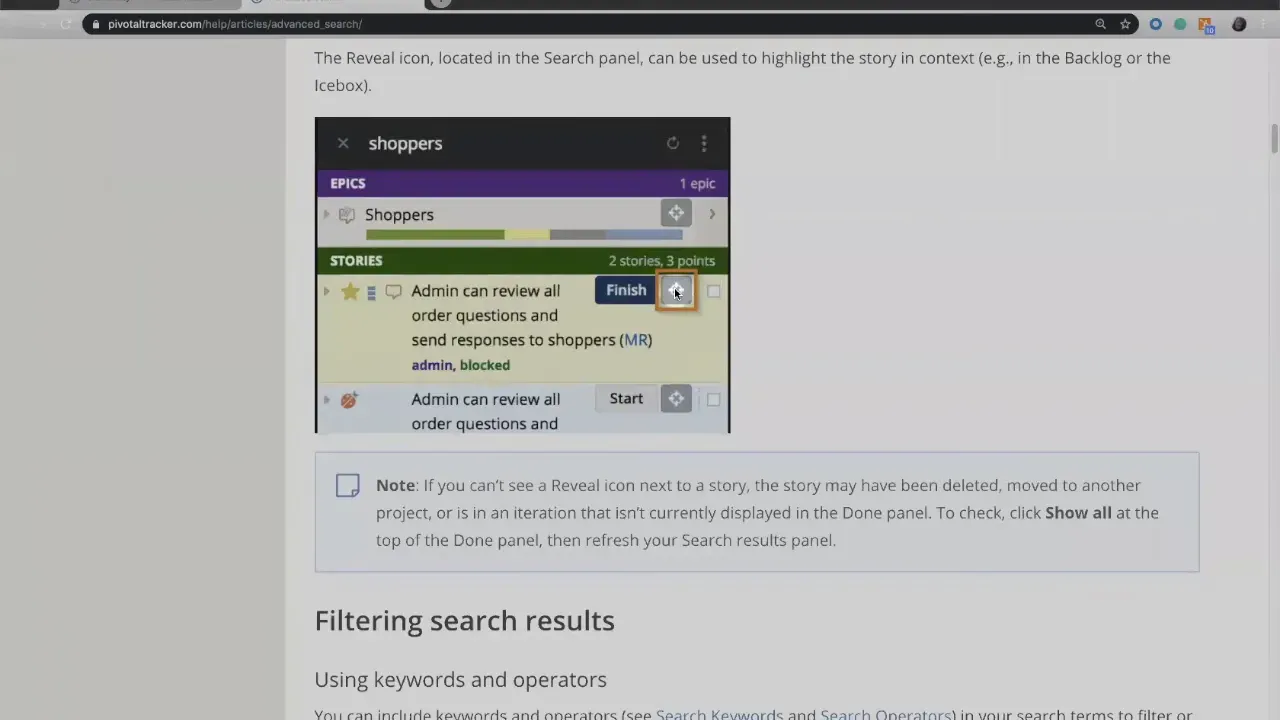
Task: Toggle the bookmark star in the address bar
Action: (x=1126, y=23)
